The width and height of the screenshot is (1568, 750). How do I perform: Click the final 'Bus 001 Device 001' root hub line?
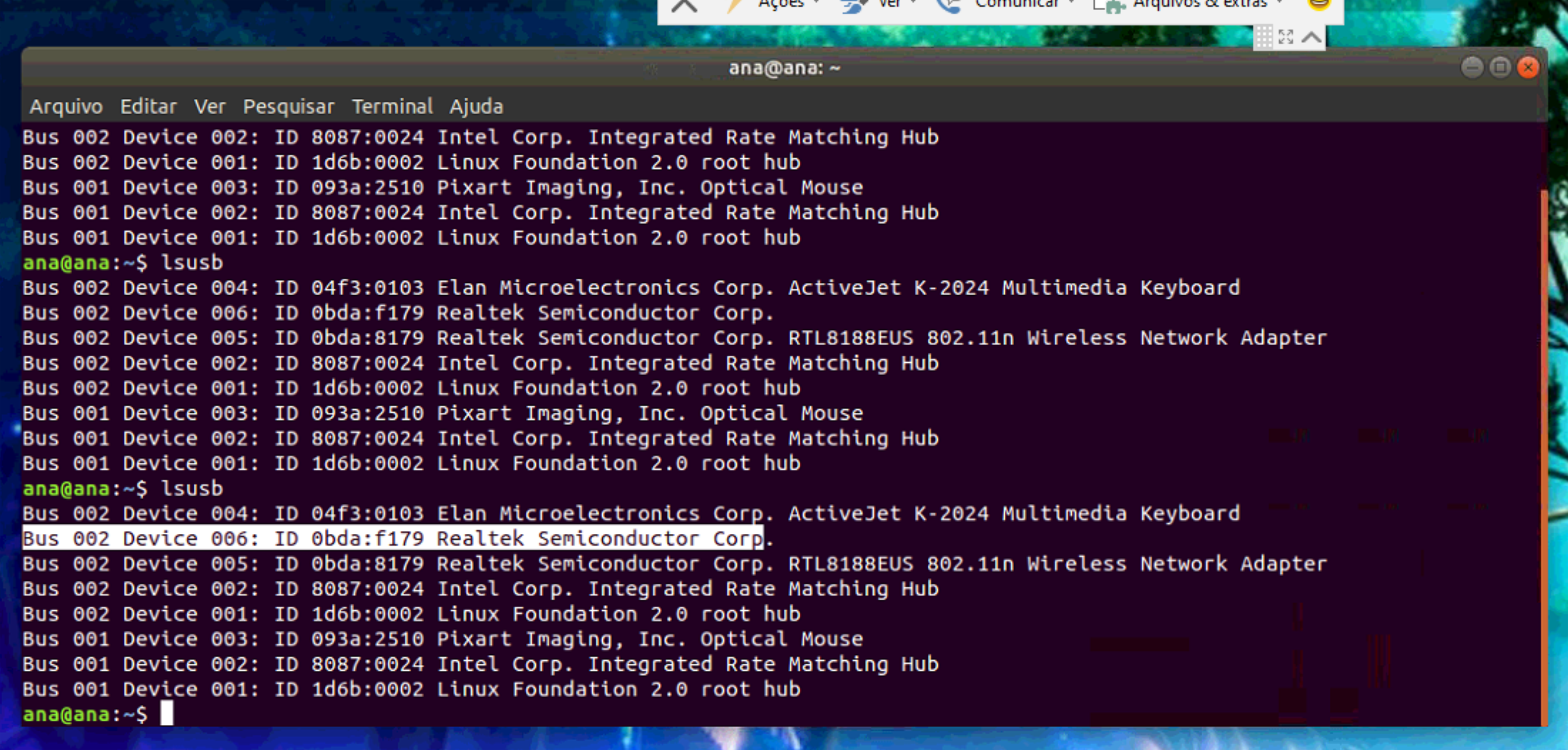(411, 689)
